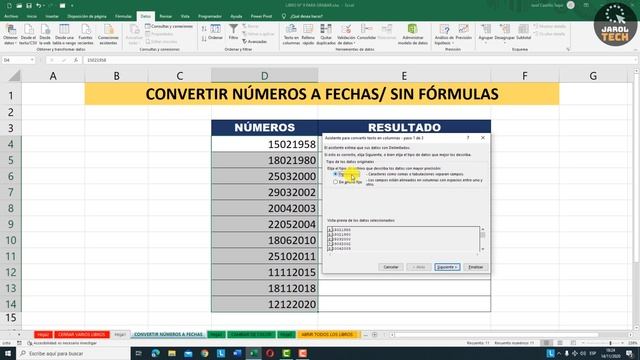Click Avanzadas filter option

255,42
